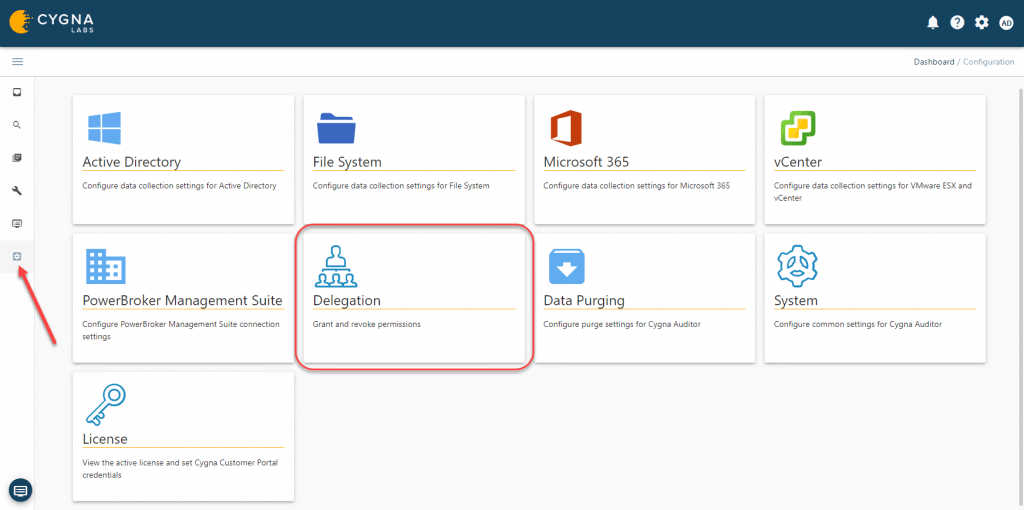Viewport: 1024px width, 510px height.
Task: Open the settings gear in header
Action: pyautogui.click(x=981, y=22)
